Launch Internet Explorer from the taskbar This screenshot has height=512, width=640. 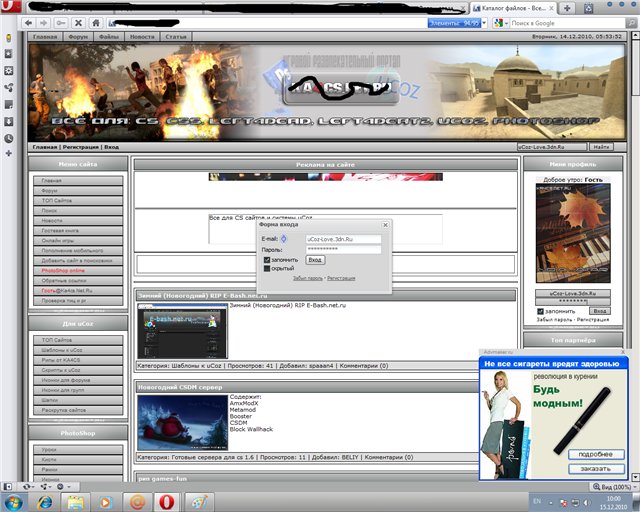44,502
